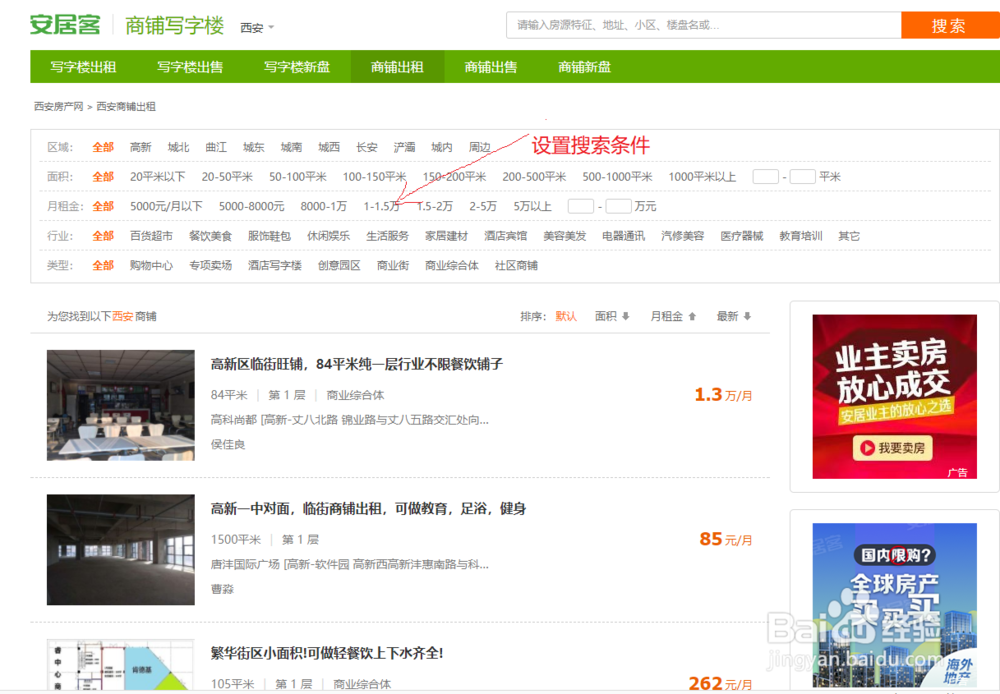The image size is (1000, 694).
Task: Sort listings by 默认
Action: pyautogui.click(x=566, y=316)
